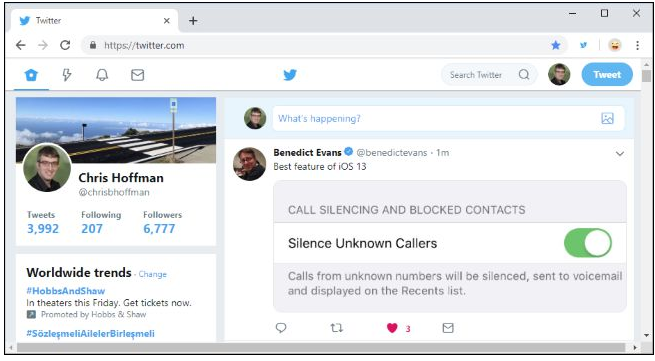The image size is (655, 361).
Task: Click the Promoted by Hobbs & Shaw text
Action: (x=94, y=315)
